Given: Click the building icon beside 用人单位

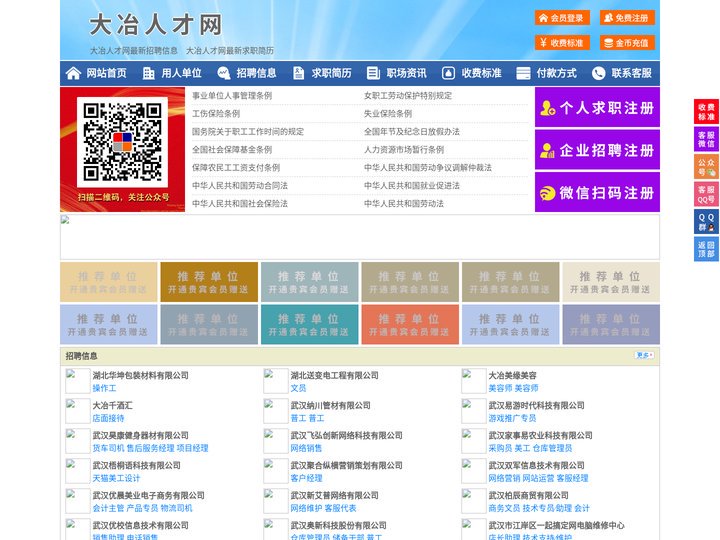Looking at the screenshot, I should click(148, 73).
